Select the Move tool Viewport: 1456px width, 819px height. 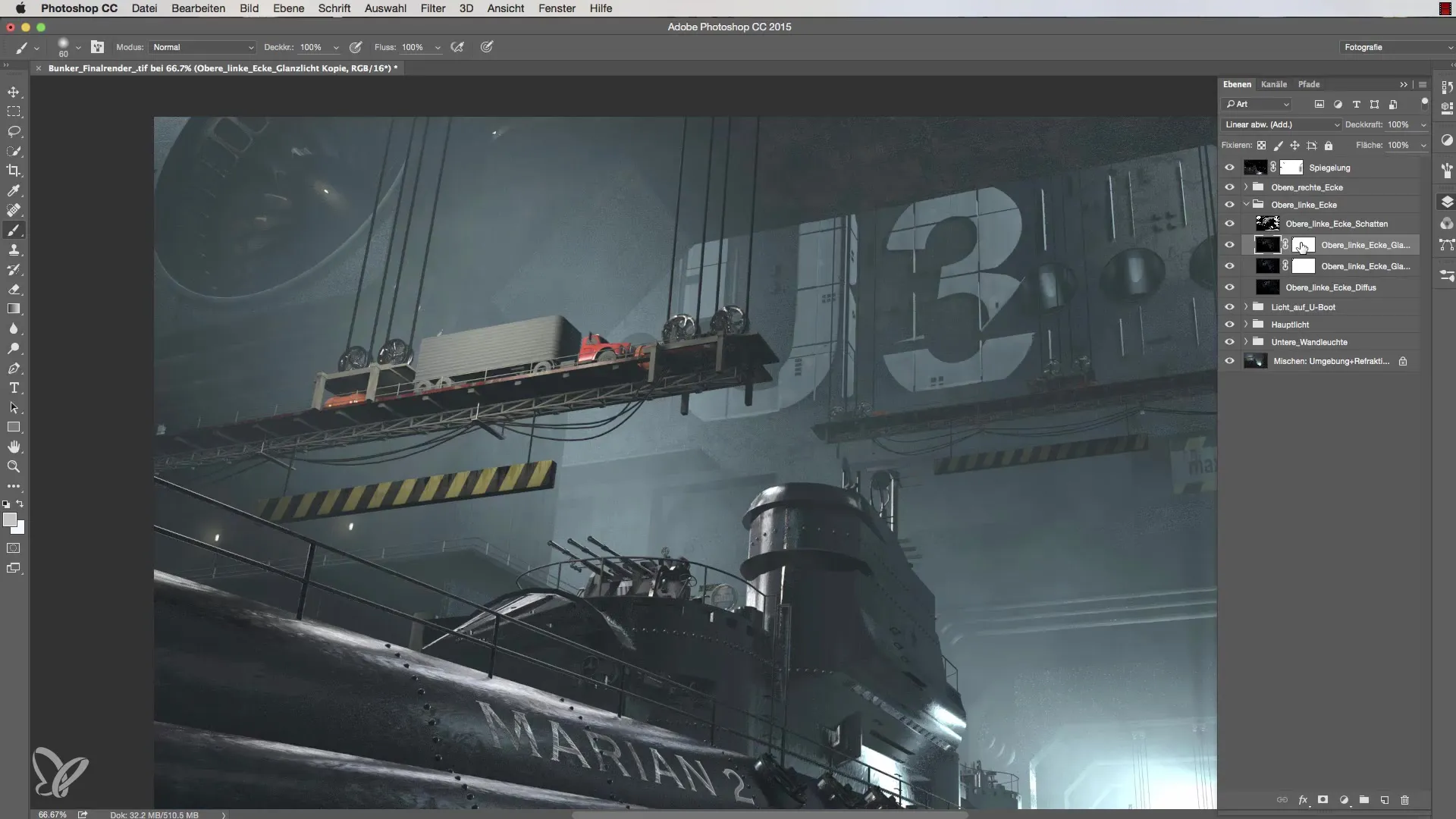pyautogui.click(x=14, y=92)
